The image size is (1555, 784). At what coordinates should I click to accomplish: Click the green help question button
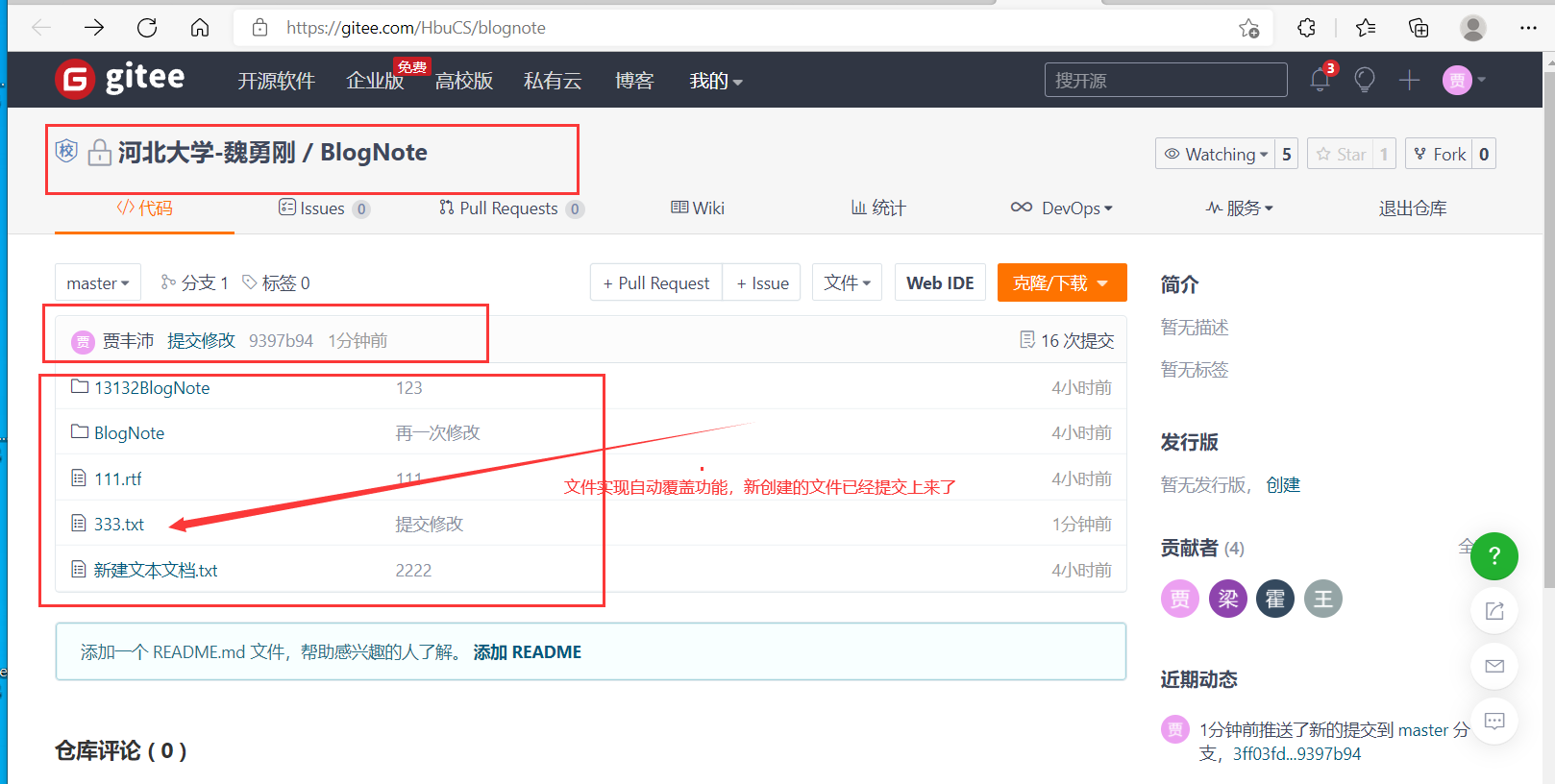(1494, 555)
